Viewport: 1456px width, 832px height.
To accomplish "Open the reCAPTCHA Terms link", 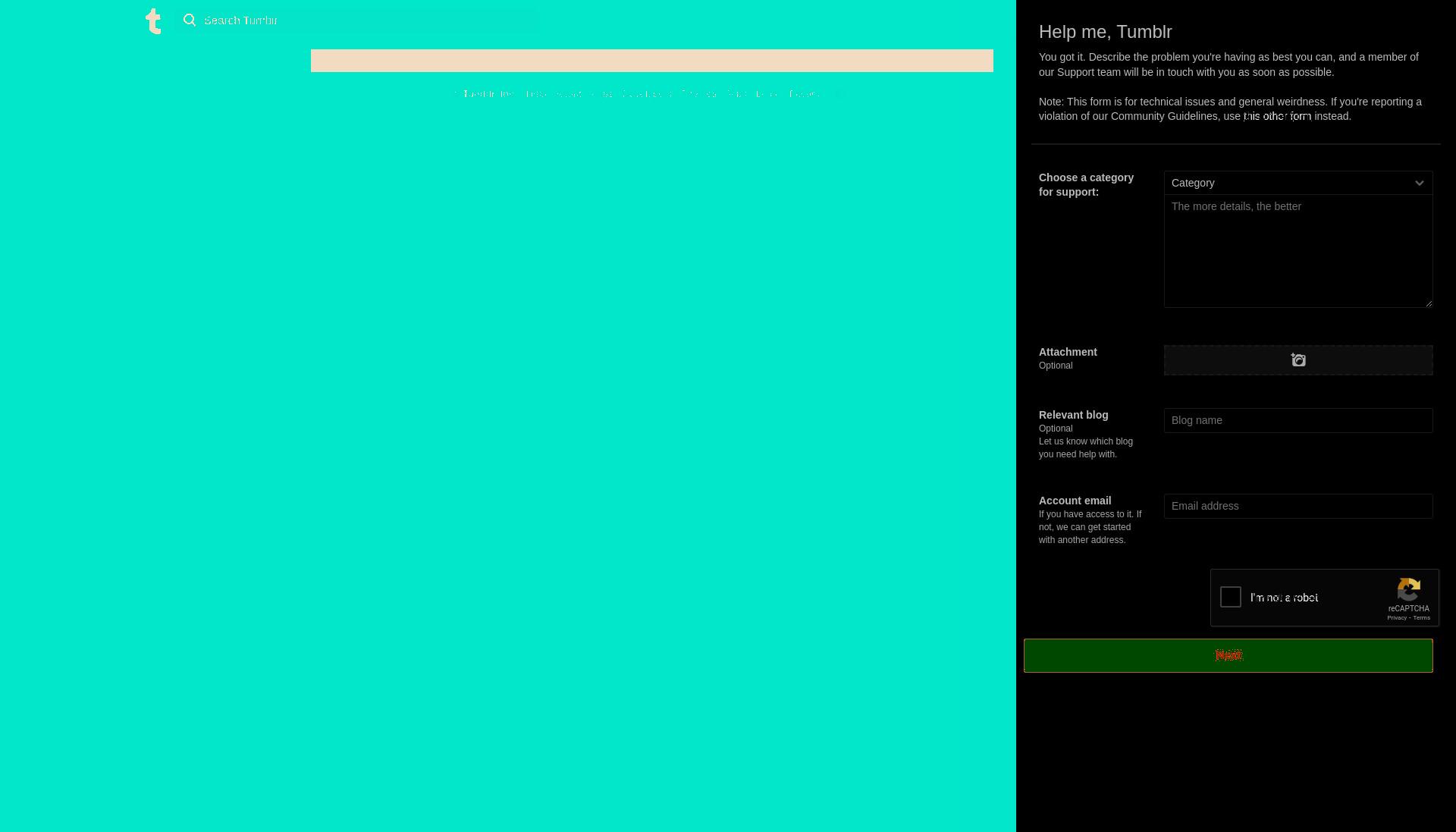I will coord(1422,617).
